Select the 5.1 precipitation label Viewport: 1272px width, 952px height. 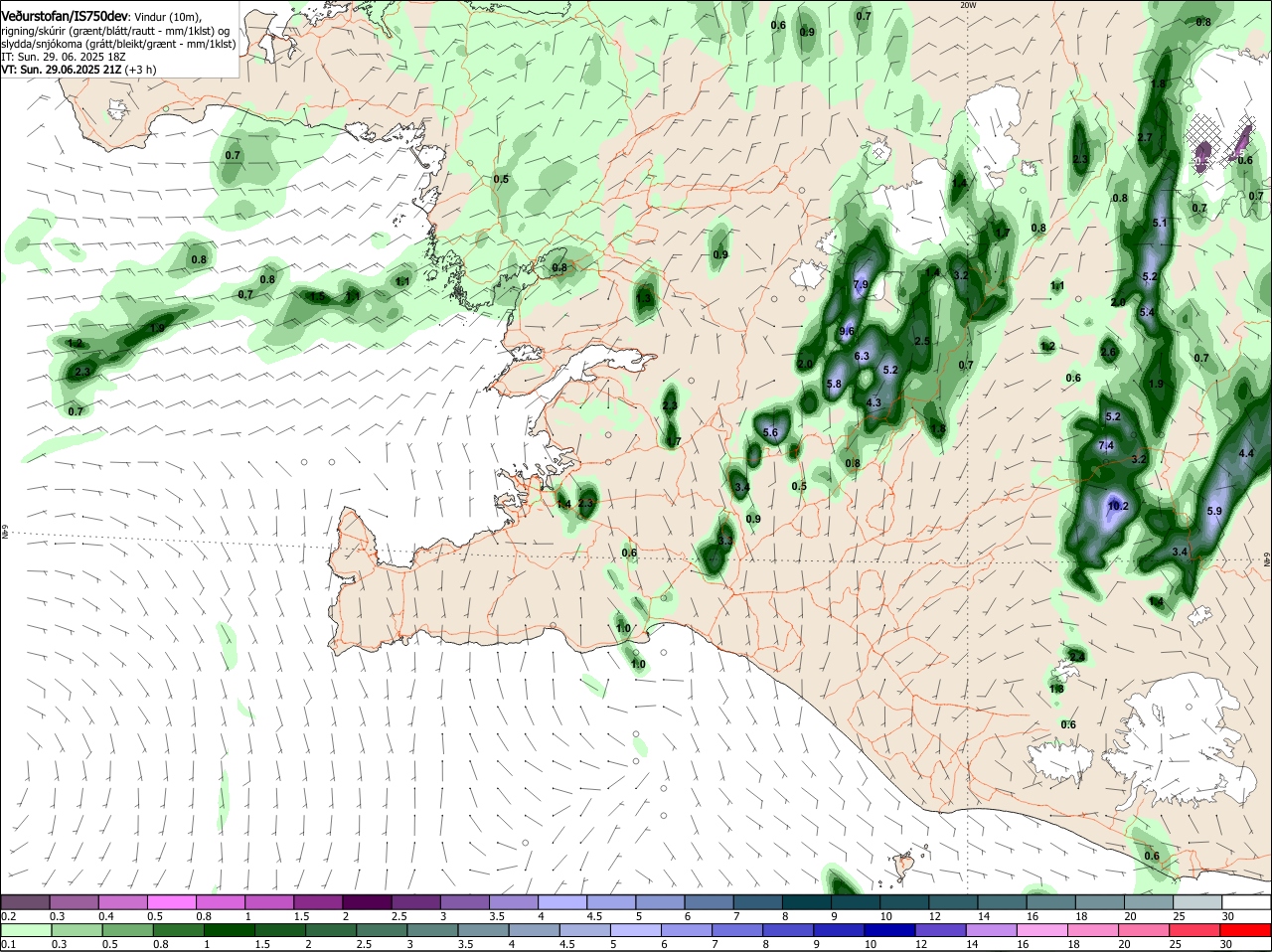(x=1160, y=223)
